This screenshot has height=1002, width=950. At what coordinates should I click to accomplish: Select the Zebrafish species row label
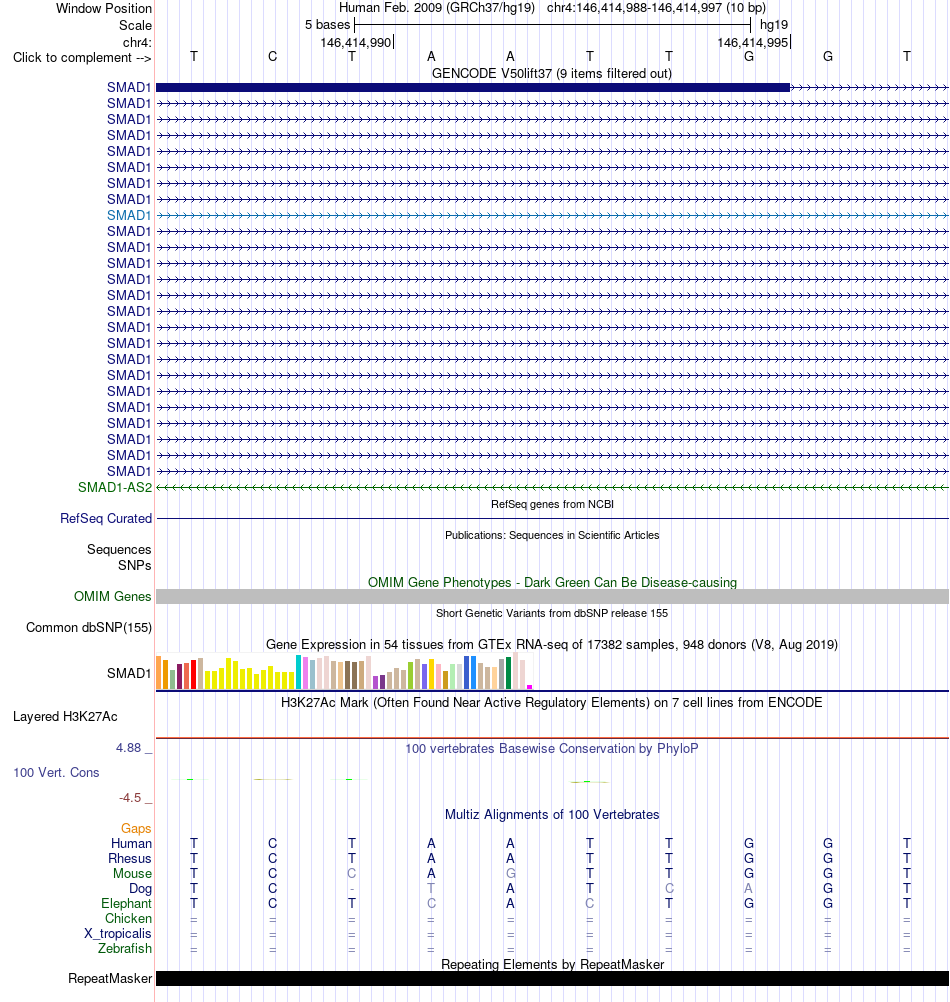pos(125,948)
